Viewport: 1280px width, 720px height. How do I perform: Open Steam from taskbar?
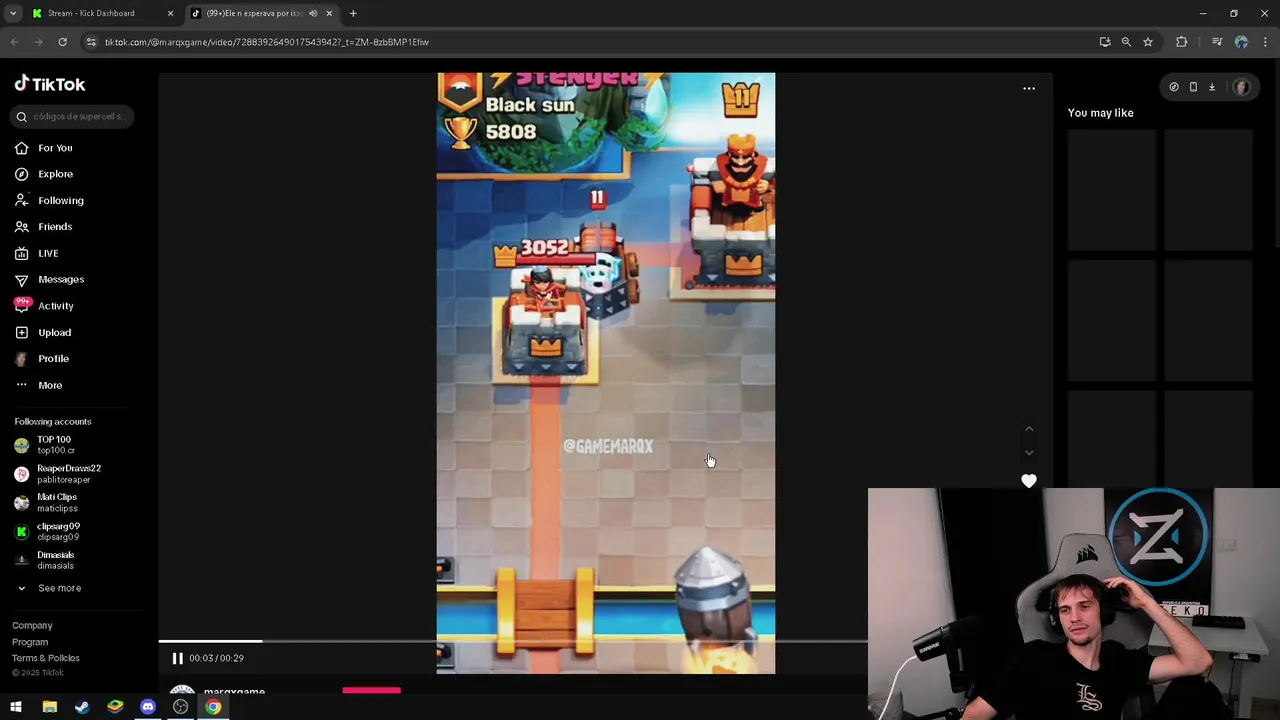tap(82, 707)
